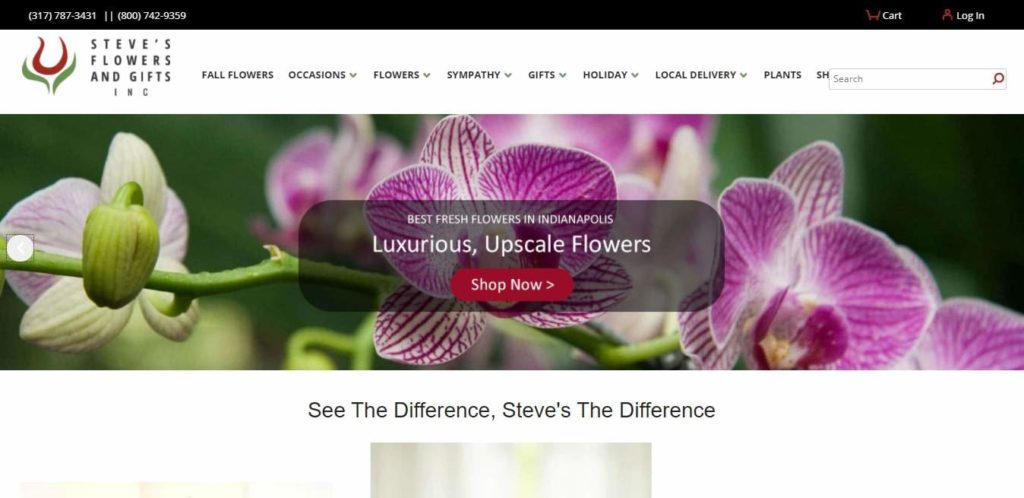Expand the Occasions dropdown chevron
This screenshot has height=498, width=1024.
(x=353, y=76)
